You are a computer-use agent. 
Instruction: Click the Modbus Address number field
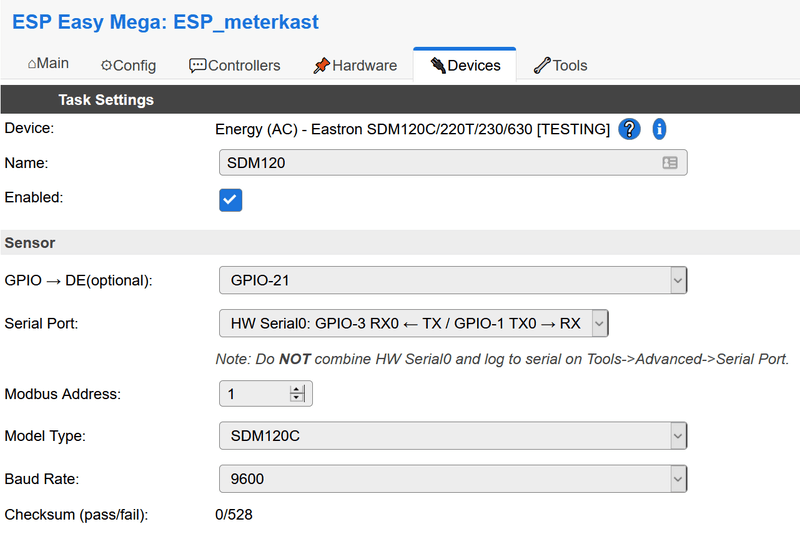pyautogui.click(x=255, y=394)
